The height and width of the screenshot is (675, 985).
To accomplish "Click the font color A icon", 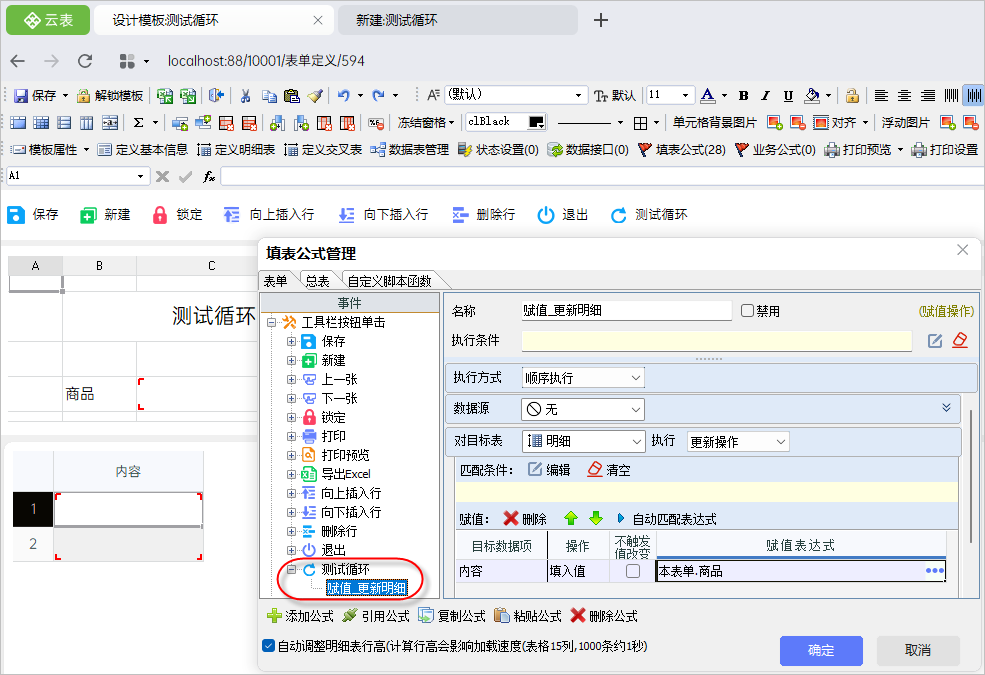I will click(x=708, y=95).
